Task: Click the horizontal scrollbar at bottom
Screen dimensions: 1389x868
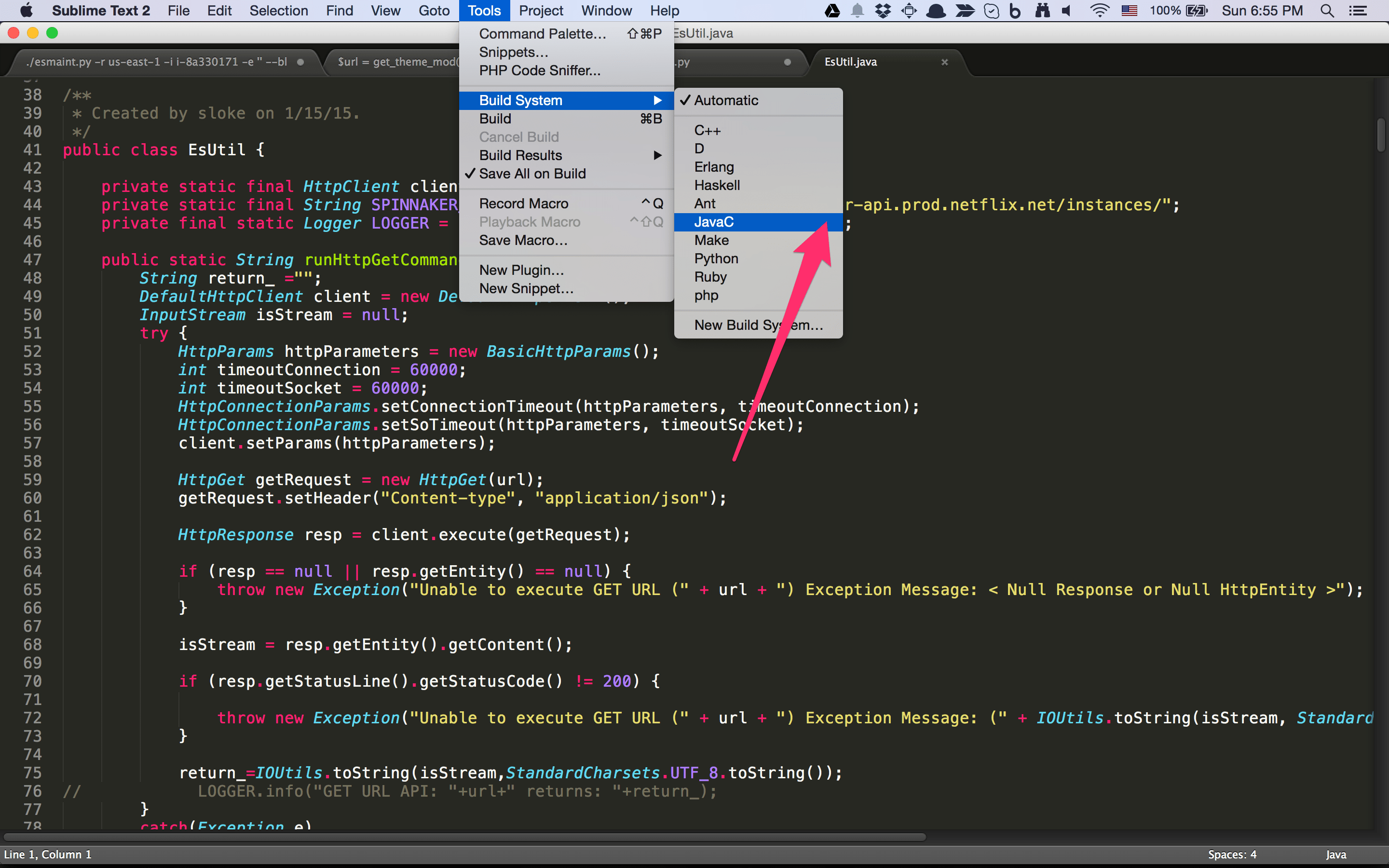Action: click(x=465, y=837)
